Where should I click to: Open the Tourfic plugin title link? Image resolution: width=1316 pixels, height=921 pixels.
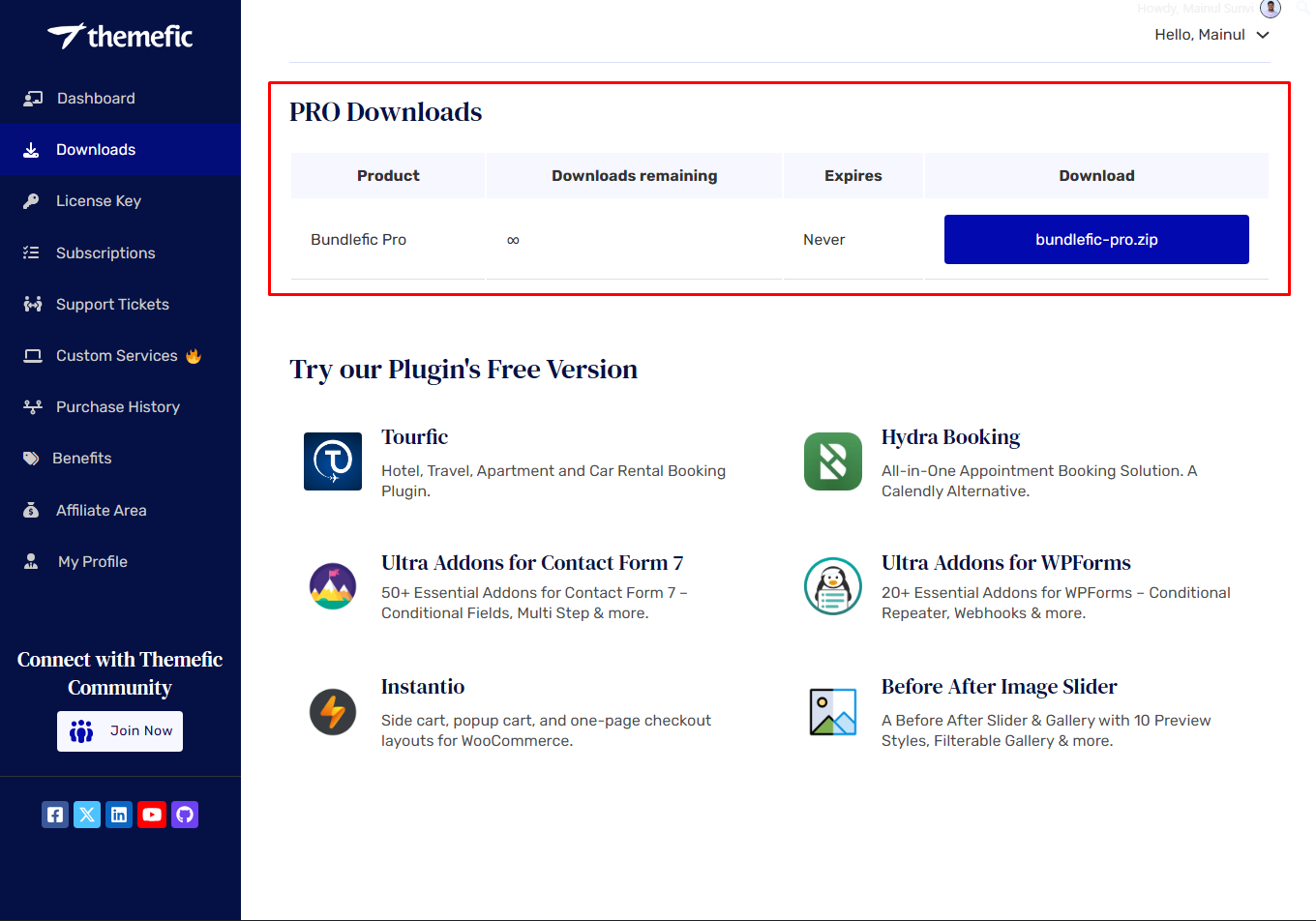coord(414,437)
